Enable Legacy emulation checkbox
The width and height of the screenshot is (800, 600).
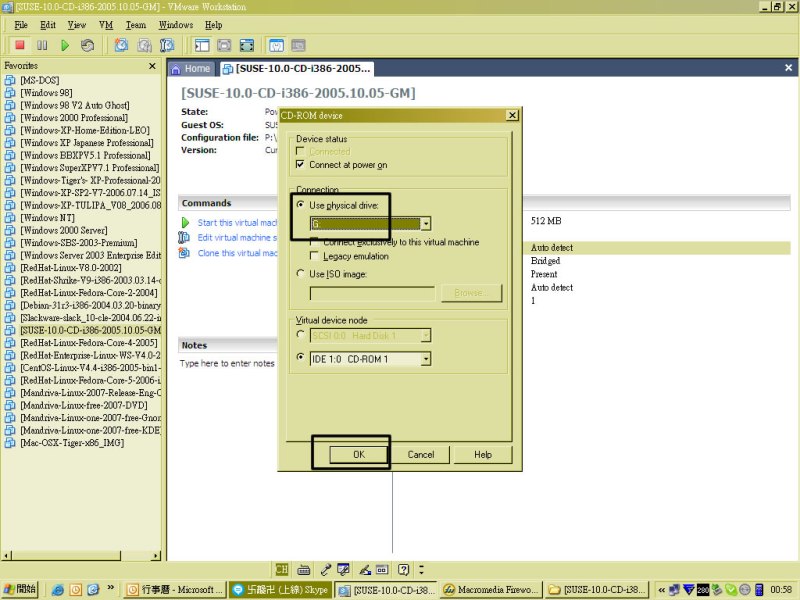(x=315, y=256)
